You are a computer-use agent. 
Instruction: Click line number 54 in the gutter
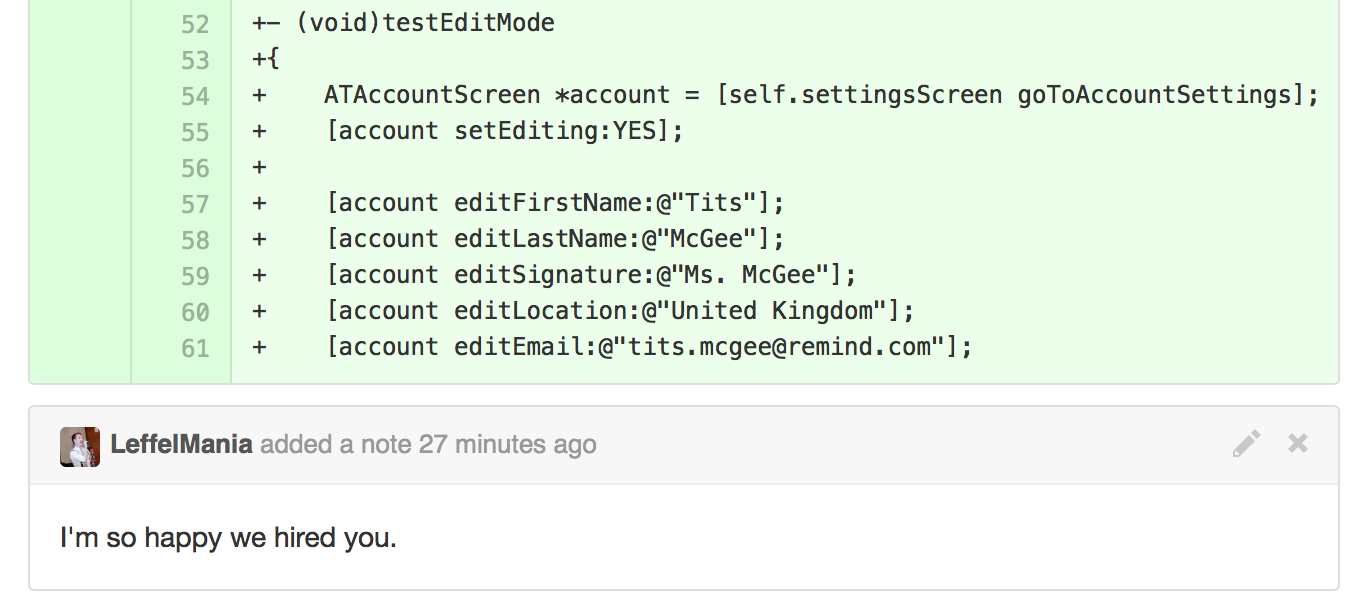click(195, 96)
